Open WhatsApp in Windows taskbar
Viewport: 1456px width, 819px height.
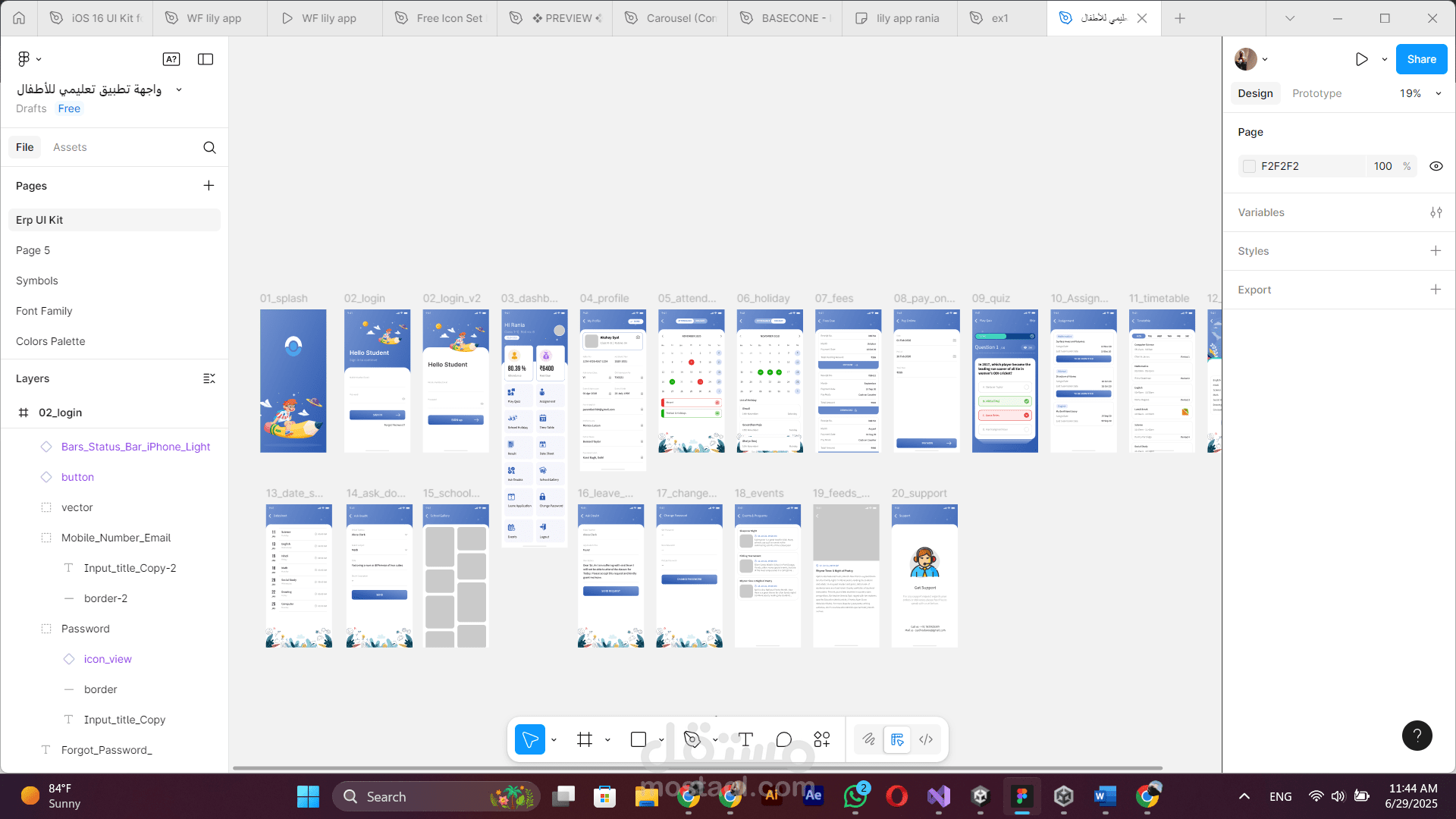point(855,796)
